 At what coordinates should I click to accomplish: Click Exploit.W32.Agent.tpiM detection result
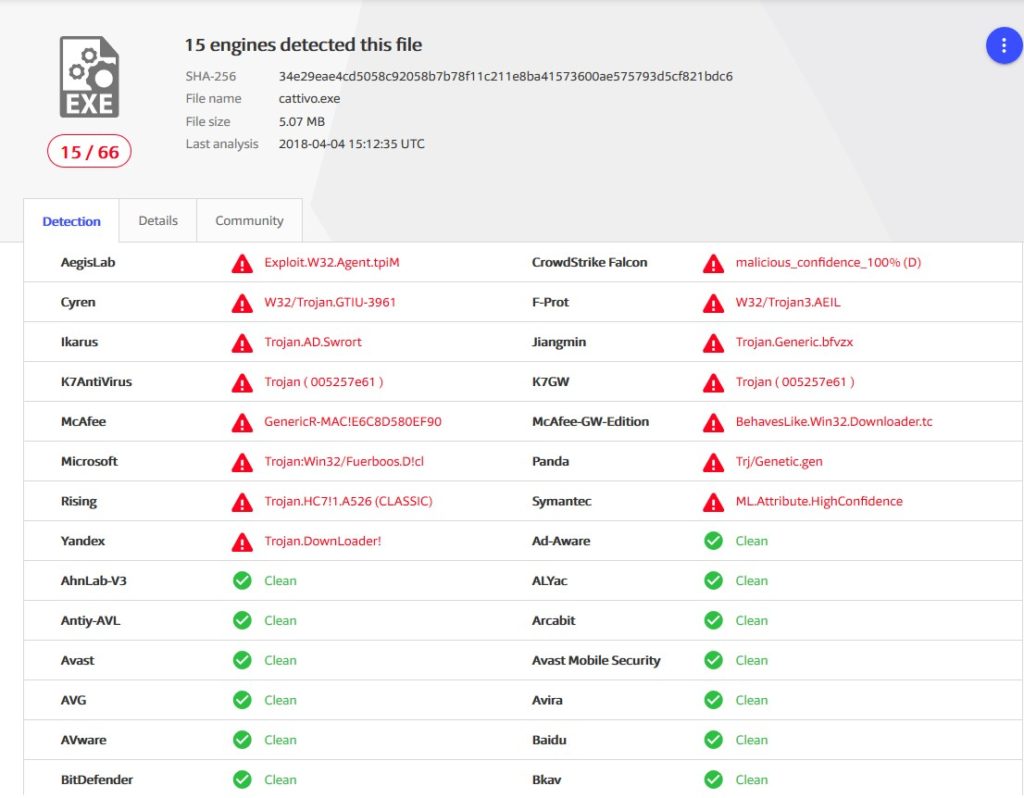click(x=332, y=263)
